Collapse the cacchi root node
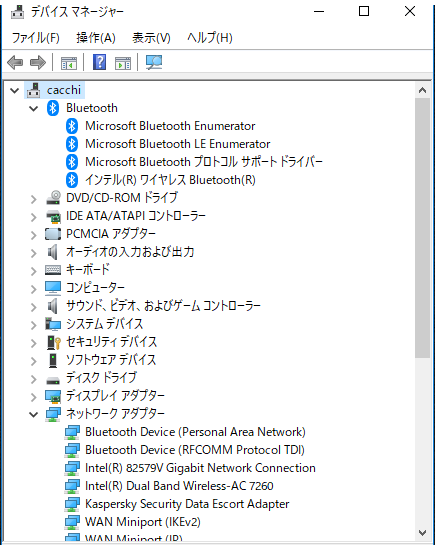435x546 pixels. pyautogui.click(x=14, y=91)
